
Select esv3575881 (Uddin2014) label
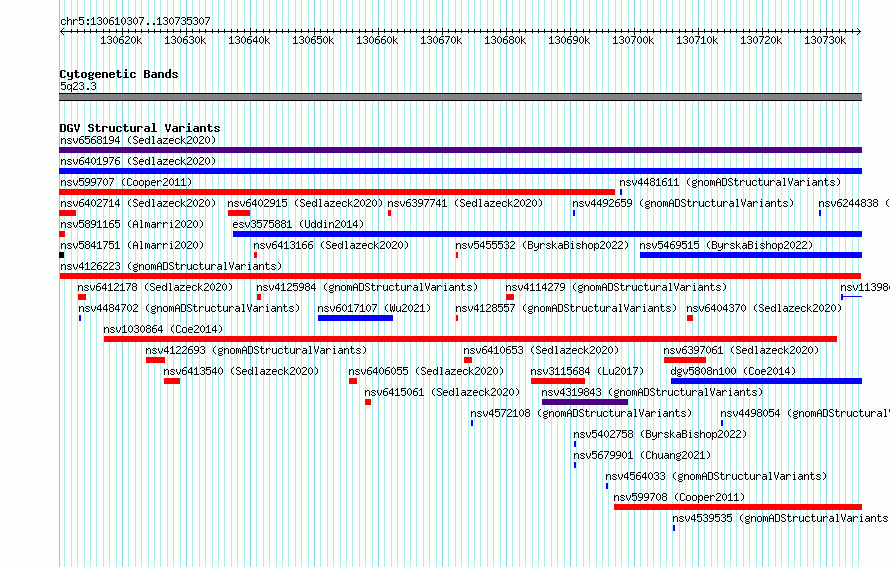tap(299, 224)
